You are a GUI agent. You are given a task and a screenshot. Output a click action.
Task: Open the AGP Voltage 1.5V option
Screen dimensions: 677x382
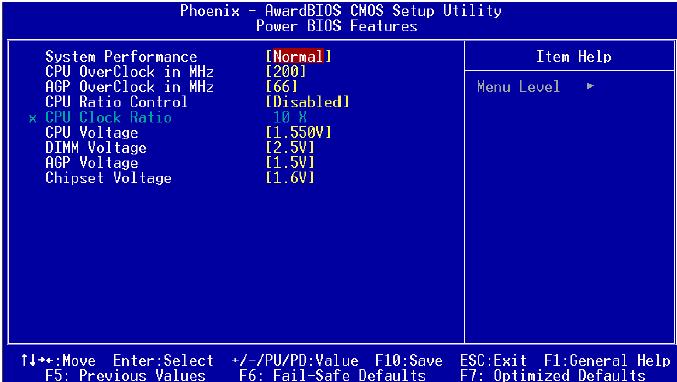coord(290,163)
